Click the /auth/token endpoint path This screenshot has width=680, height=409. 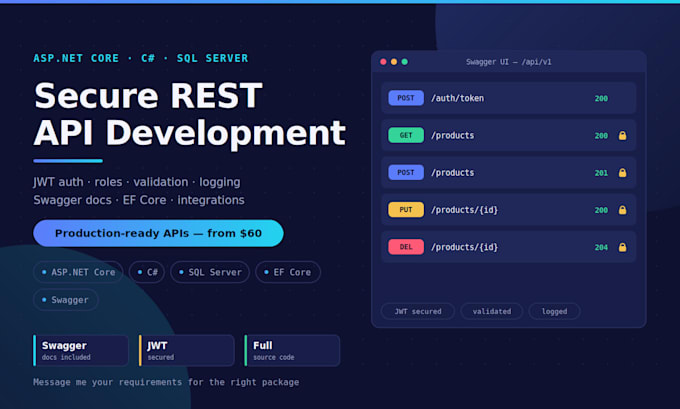458,98
